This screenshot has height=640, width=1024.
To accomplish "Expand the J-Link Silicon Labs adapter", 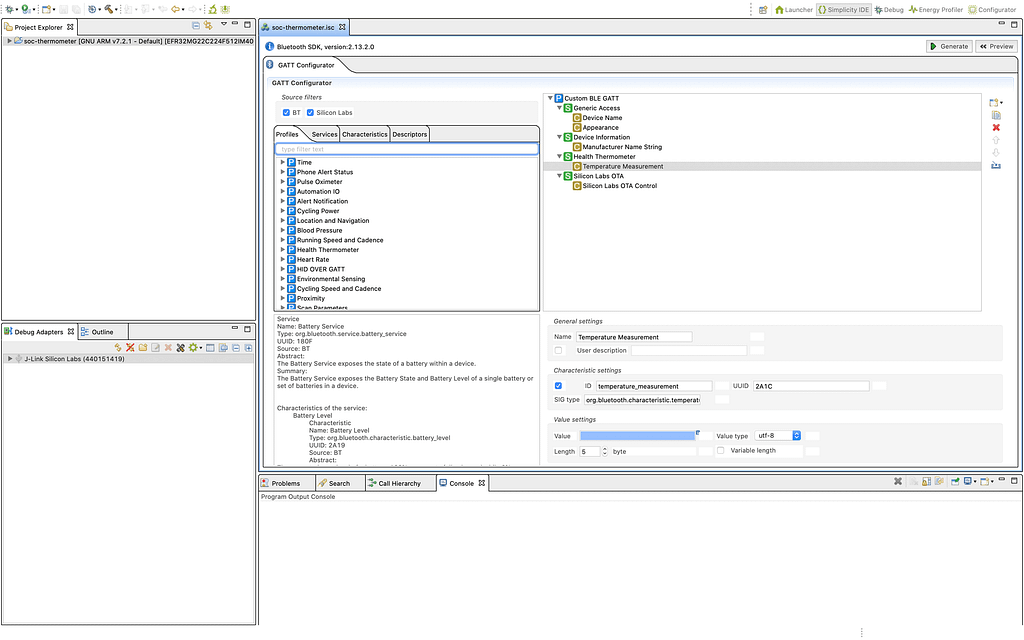I will (x=10, y=359).
